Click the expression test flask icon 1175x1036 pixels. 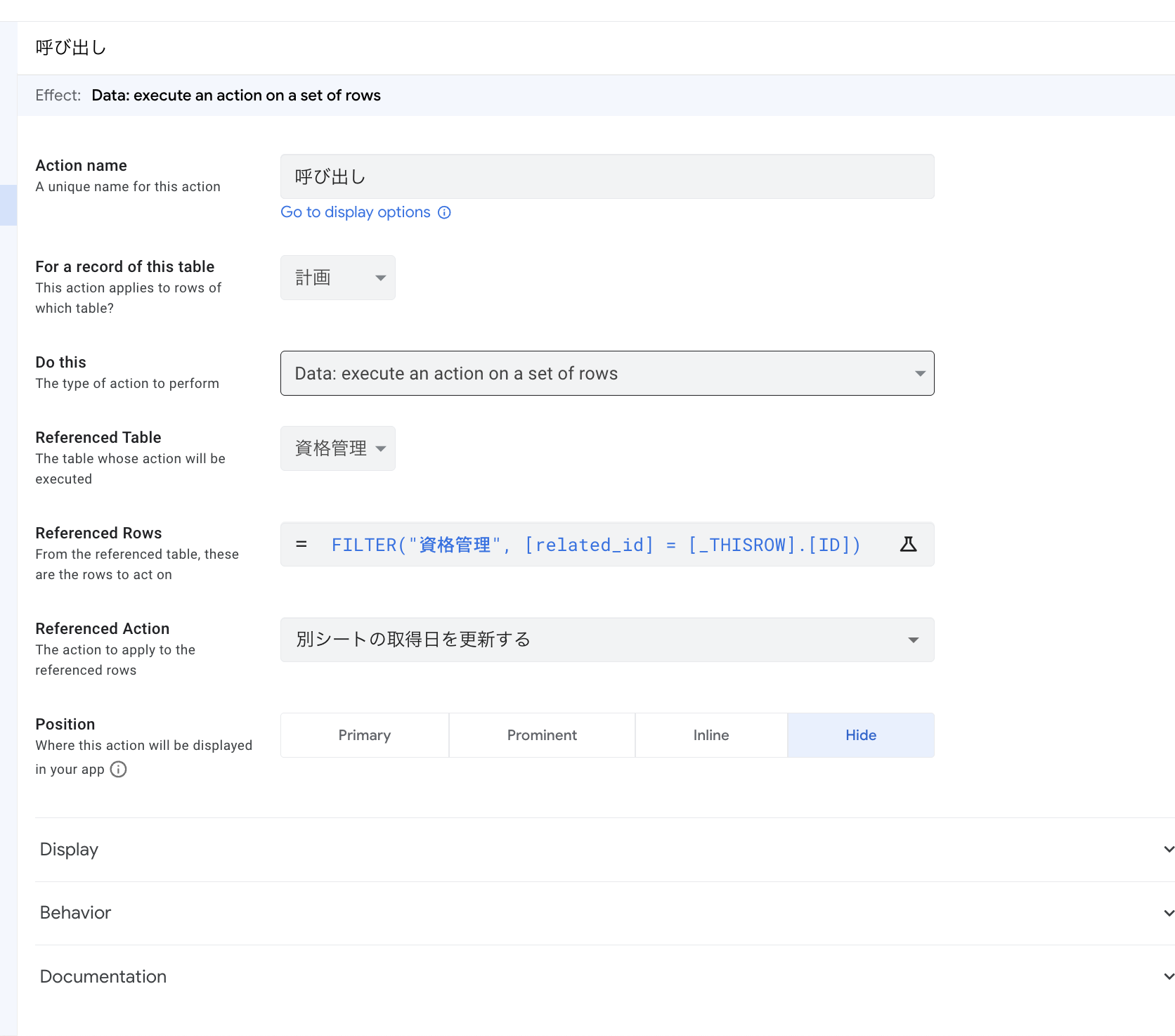click(908, 544)
